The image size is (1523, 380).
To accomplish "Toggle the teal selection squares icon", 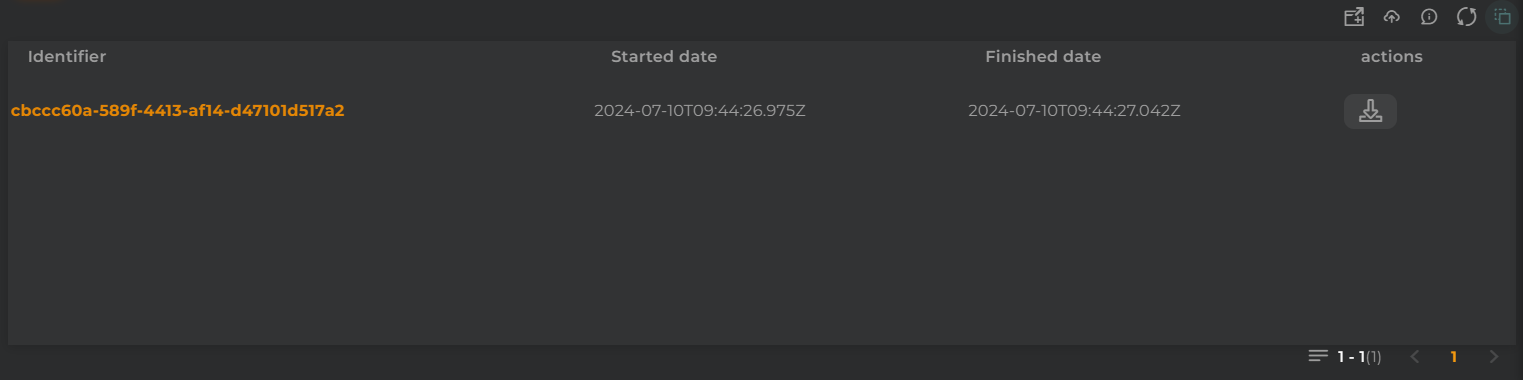I will [1502, 17].
